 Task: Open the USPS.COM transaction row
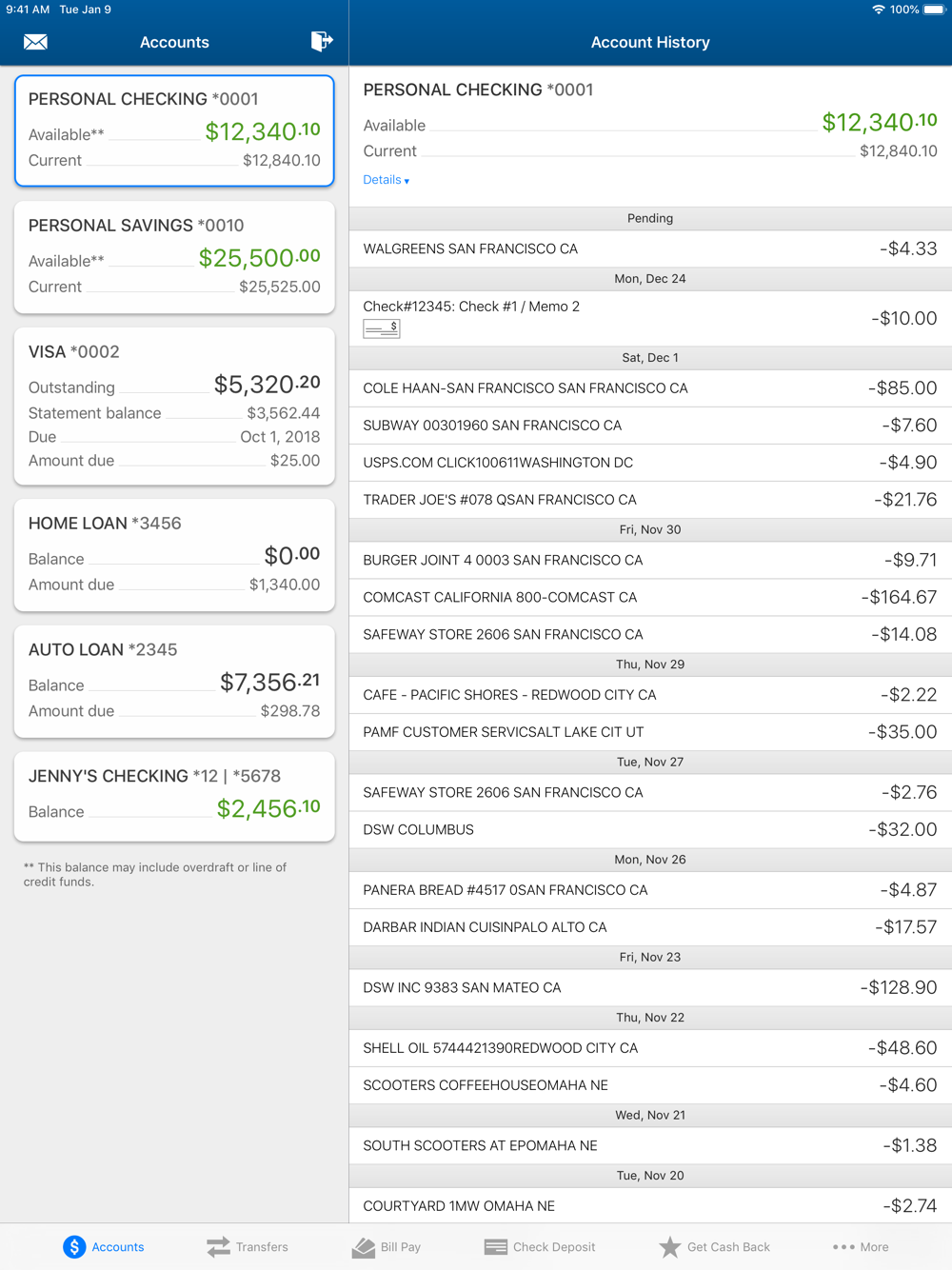(x=650, y=463)
